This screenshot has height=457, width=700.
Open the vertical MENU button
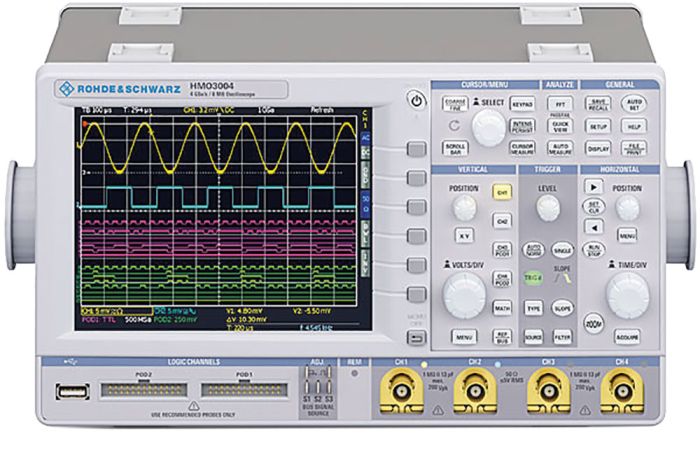pos(464,337)
